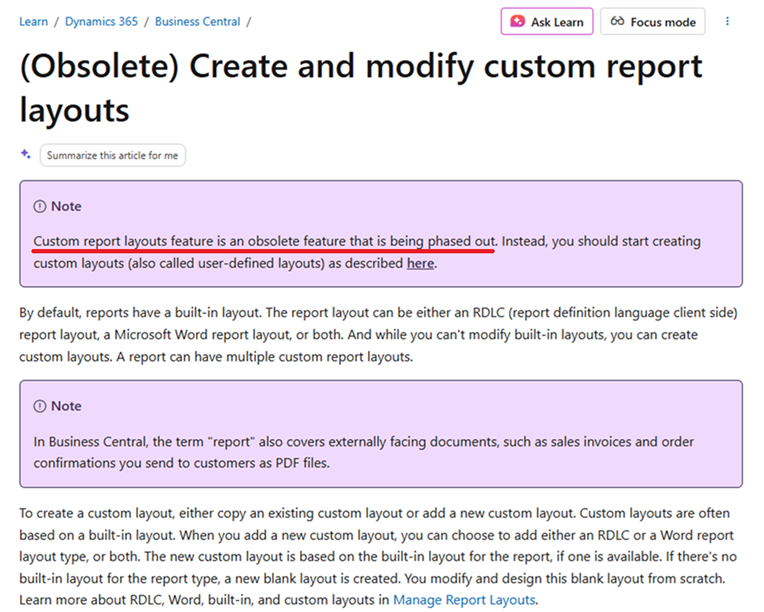Open the three-dot more actions menu
This screenshot has width=764, height=612.
[727, 21]
